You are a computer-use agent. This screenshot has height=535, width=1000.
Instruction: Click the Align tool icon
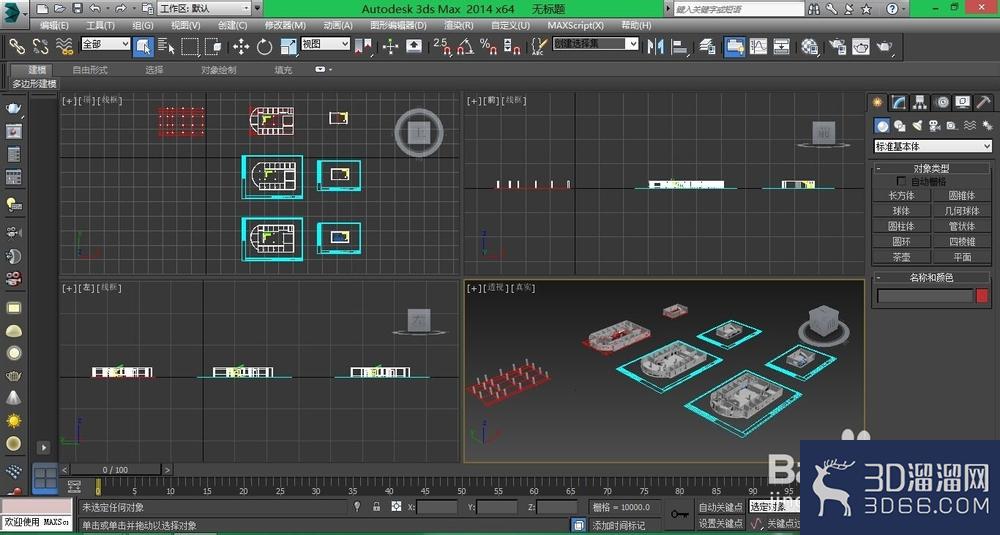(680, 46)
